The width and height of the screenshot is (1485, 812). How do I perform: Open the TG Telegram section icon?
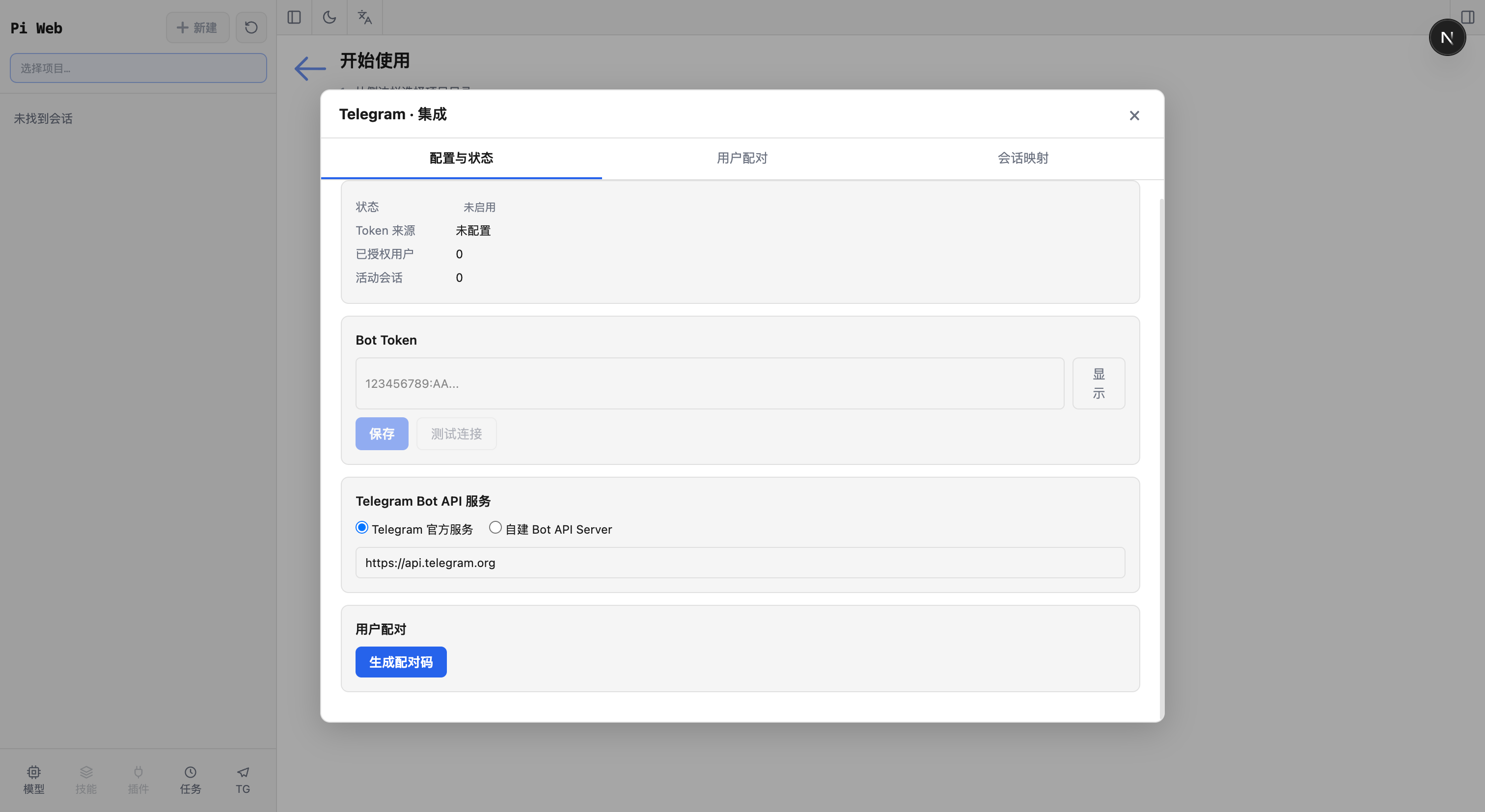[x=243, y=780]
